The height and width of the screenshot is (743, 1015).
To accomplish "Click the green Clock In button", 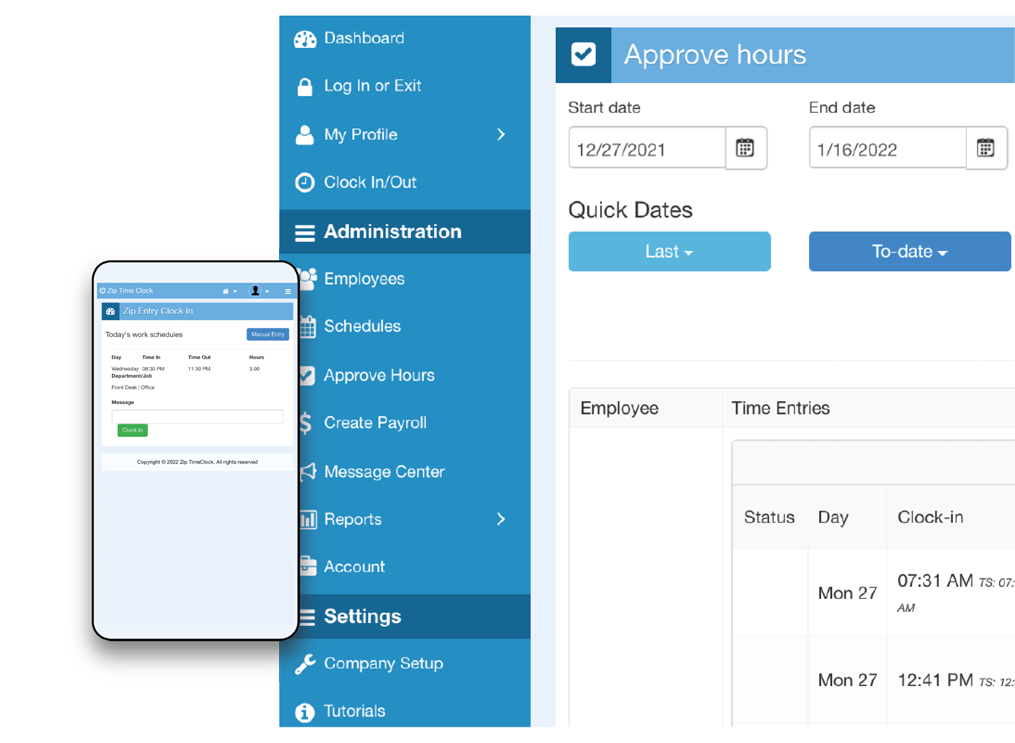I will point(132,430).
